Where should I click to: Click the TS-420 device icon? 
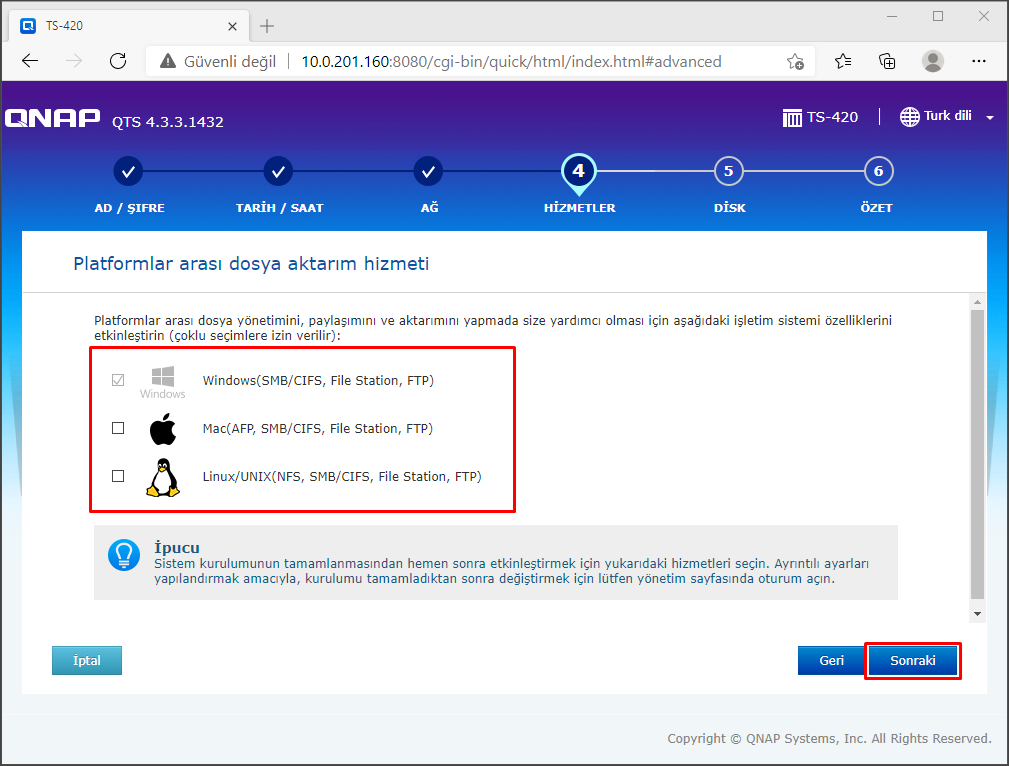click(792, 117)
